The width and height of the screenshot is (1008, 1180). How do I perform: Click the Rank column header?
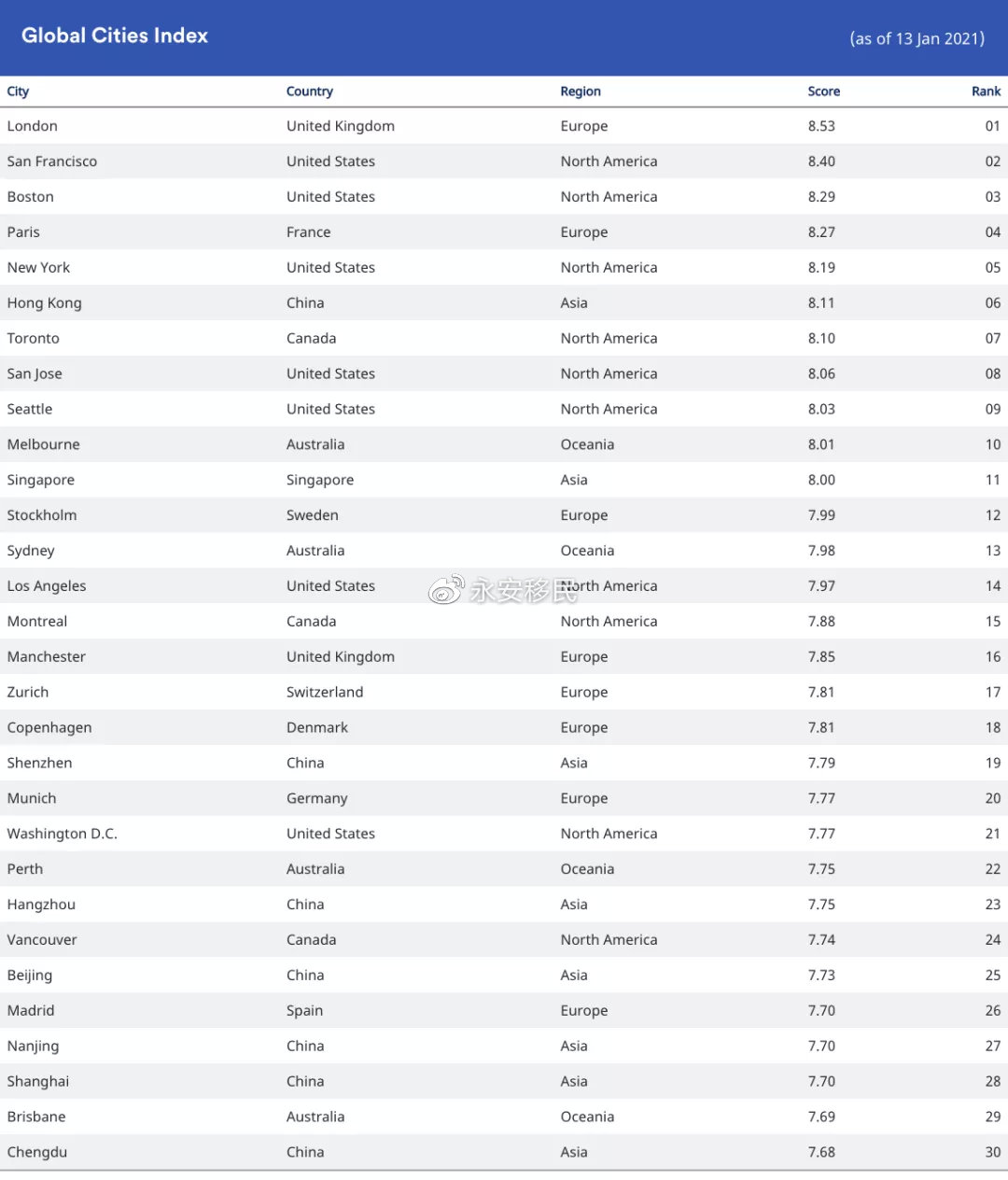986,91
